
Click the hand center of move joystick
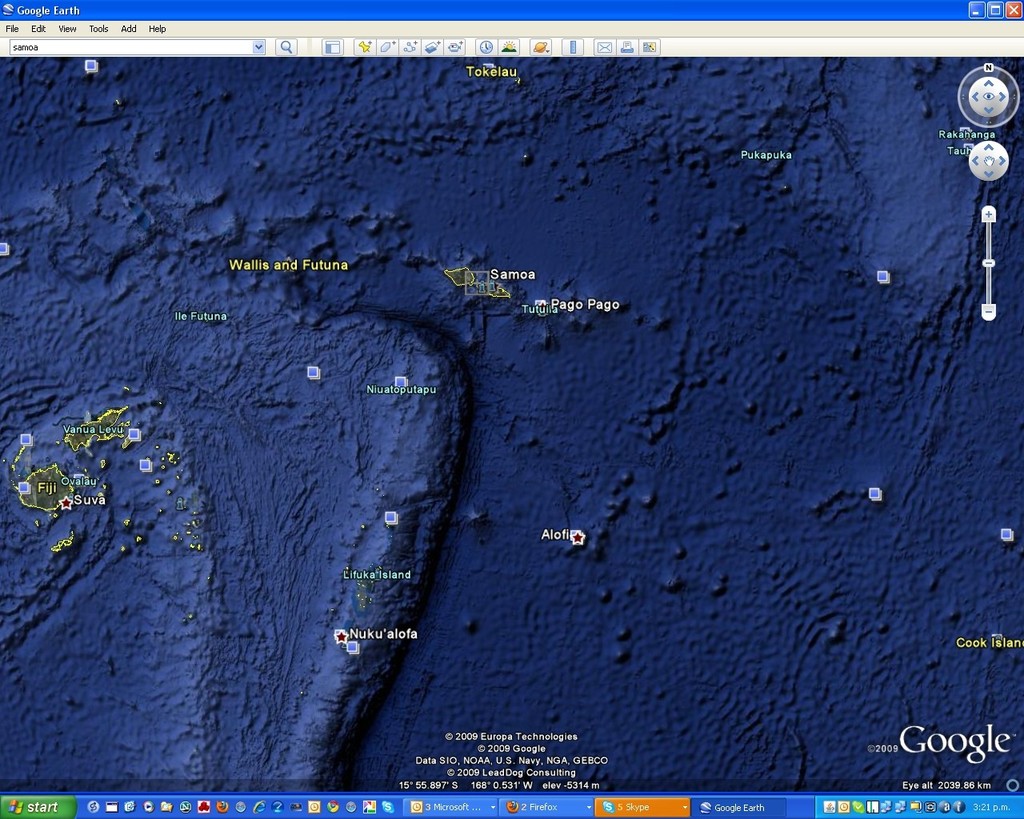point(989,161)
